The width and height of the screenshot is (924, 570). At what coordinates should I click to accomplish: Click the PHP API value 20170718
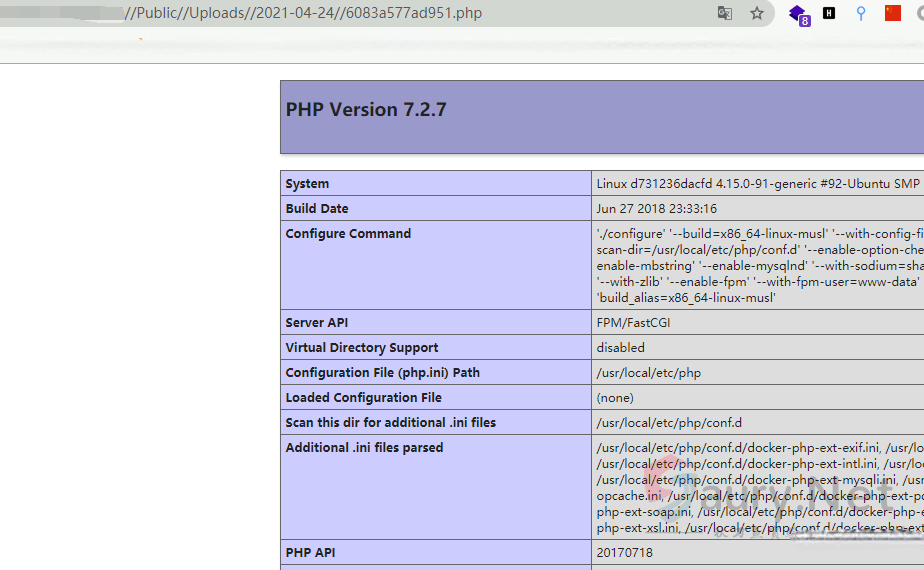(624, 553)
